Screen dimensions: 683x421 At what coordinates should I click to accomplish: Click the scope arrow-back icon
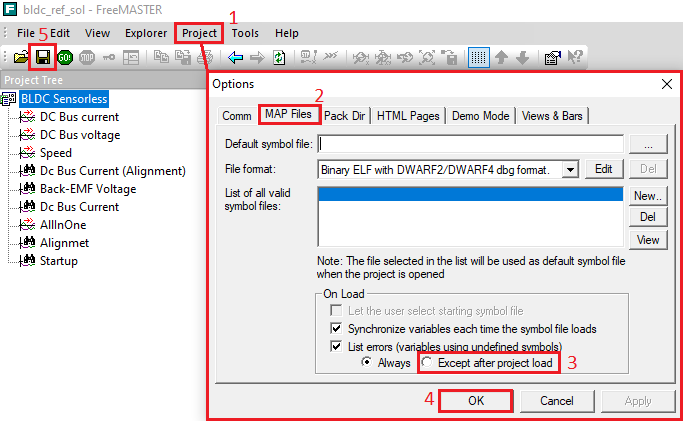click(x=405, y=57)
